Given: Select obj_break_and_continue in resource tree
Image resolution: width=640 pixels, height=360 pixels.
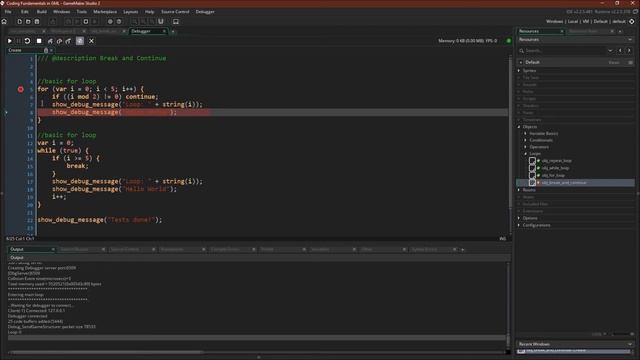Looking at the screenshot, I should [x=564, y=183].
